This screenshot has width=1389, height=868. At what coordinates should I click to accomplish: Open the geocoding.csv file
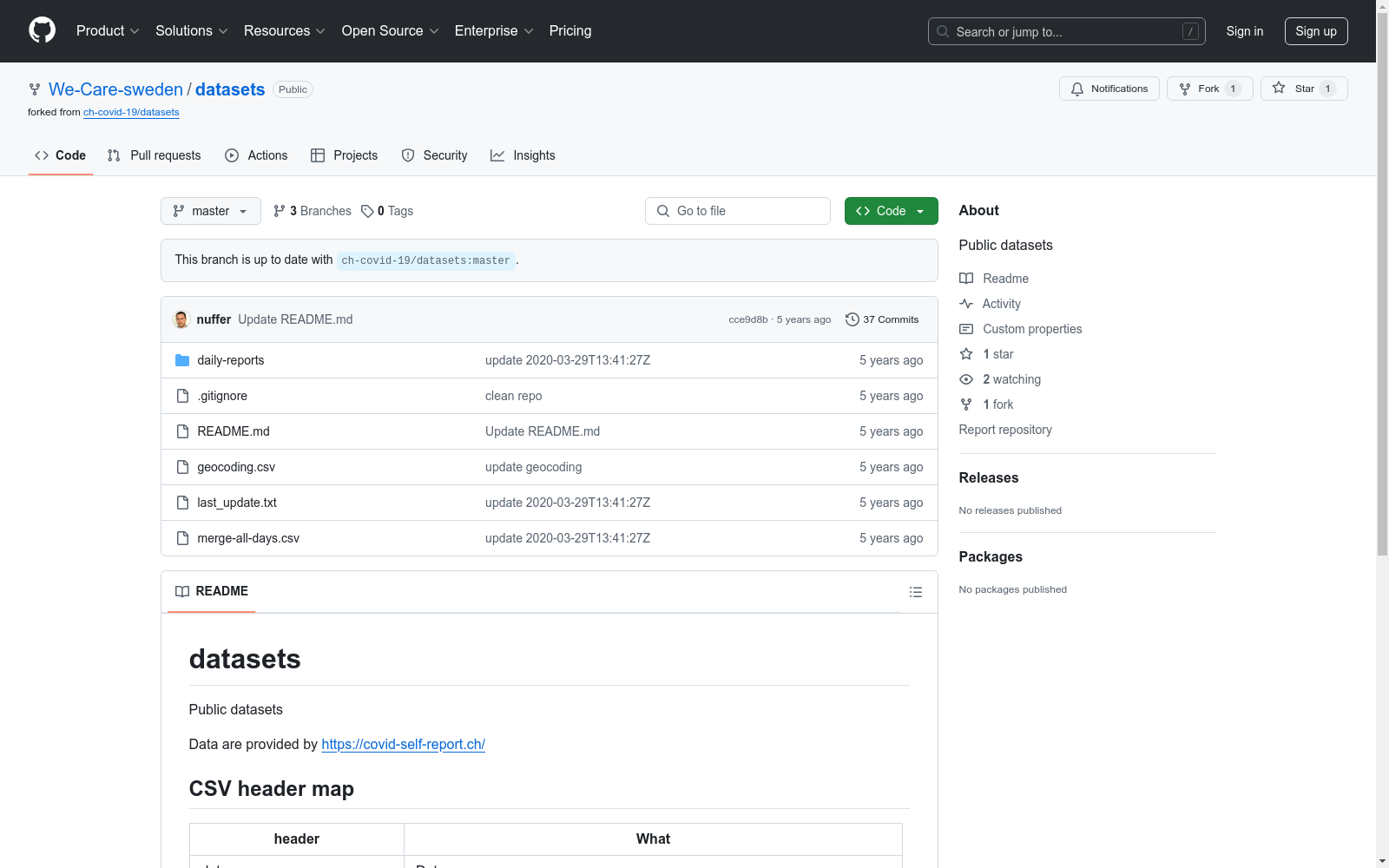tap(236, 467)
